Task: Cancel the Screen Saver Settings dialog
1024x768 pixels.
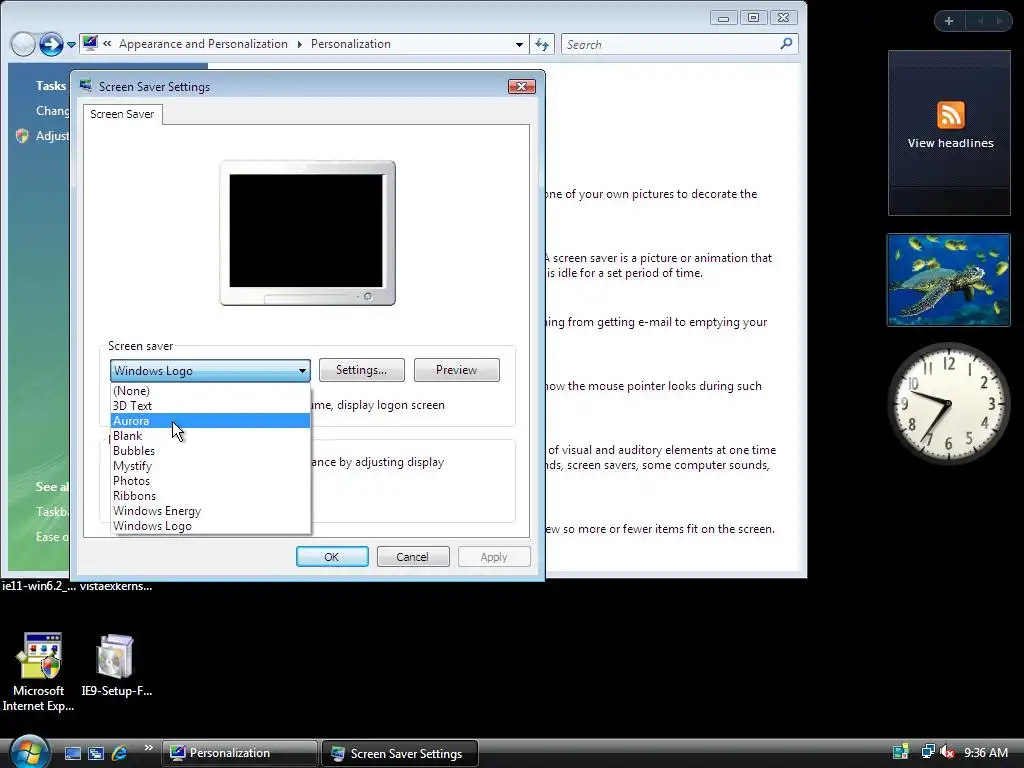Action: (413, 556)
